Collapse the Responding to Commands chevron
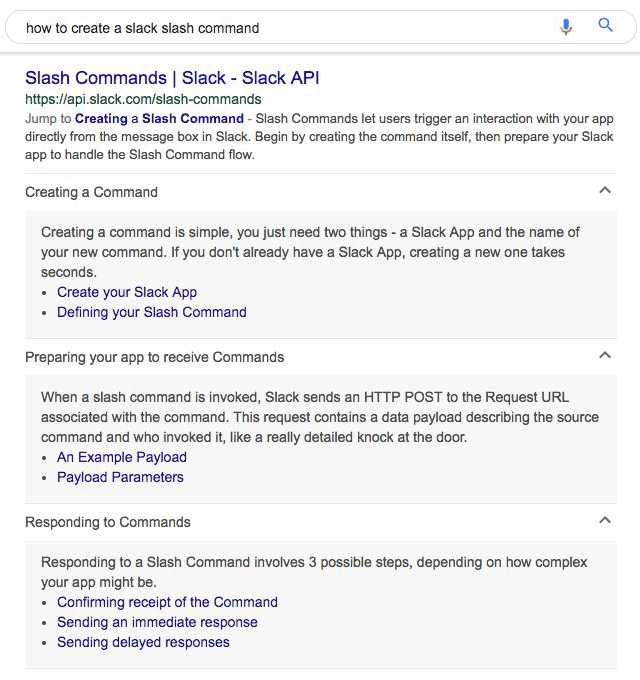The height and width of the screenshot is (680, 640). [x=603, y=521]
